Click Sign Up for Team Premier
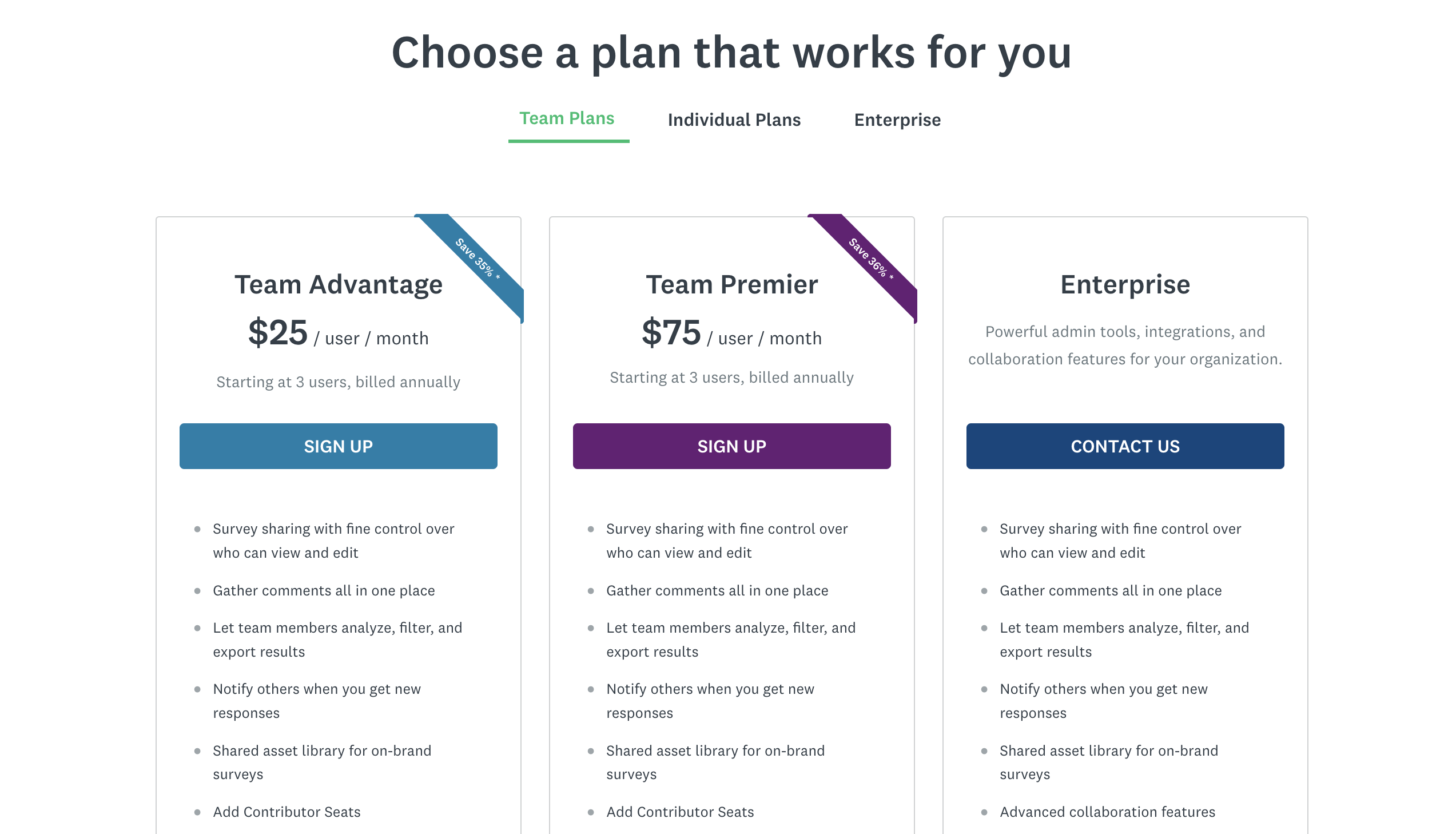The image size is (1456, 834). [x=731, y=446]
